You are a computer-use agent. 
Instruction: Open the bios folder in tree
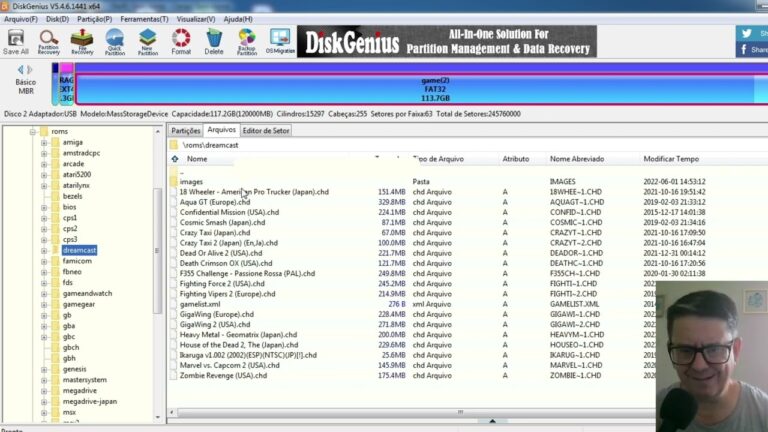70,207
